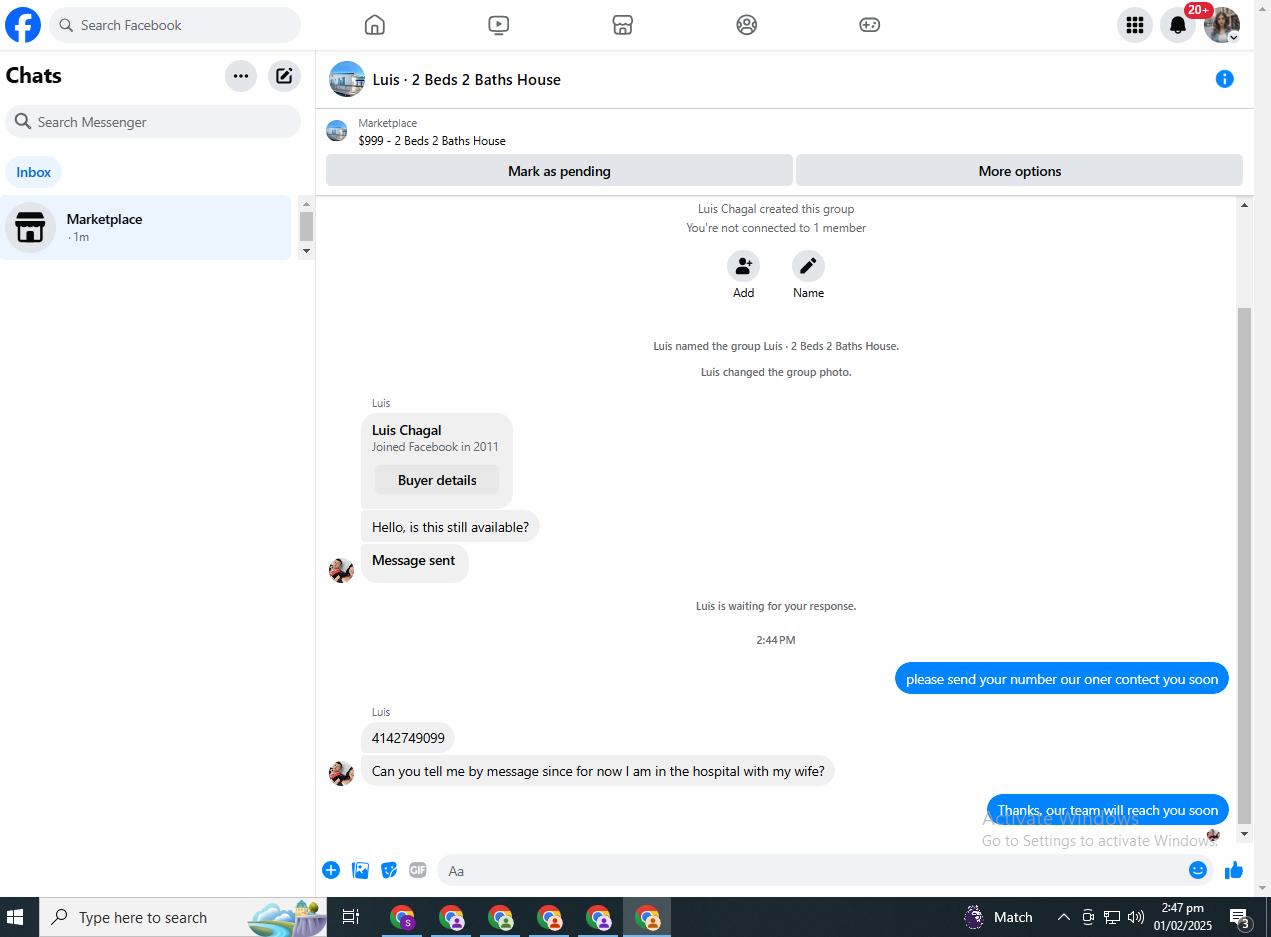Screen dimensions: 1271x937
Task: Click the Name edit pencil icon
Action: (808, 266)
